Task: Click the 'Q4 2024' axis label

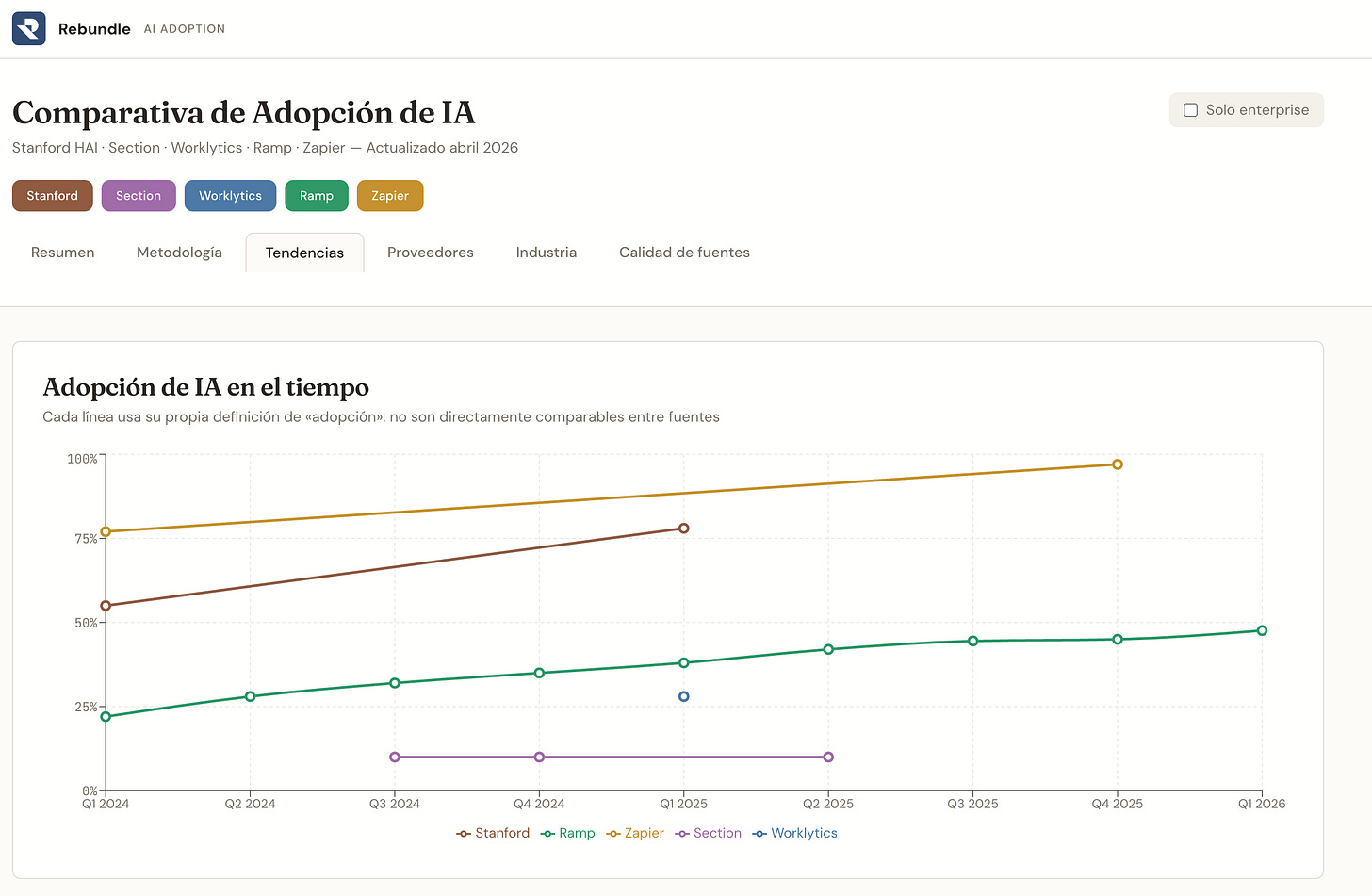Action: coord(539,805)
